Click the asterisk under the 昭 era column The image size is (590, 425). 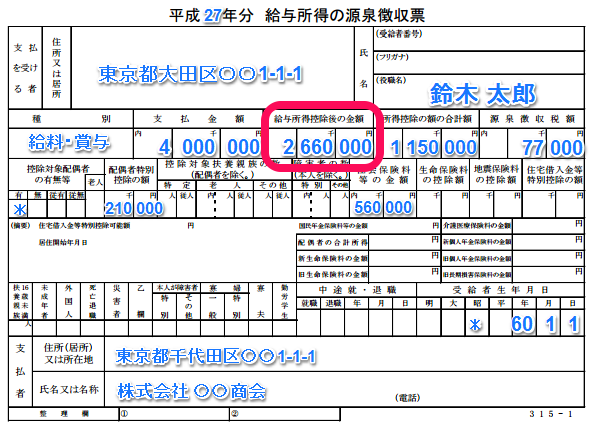(x=476, y=324)
